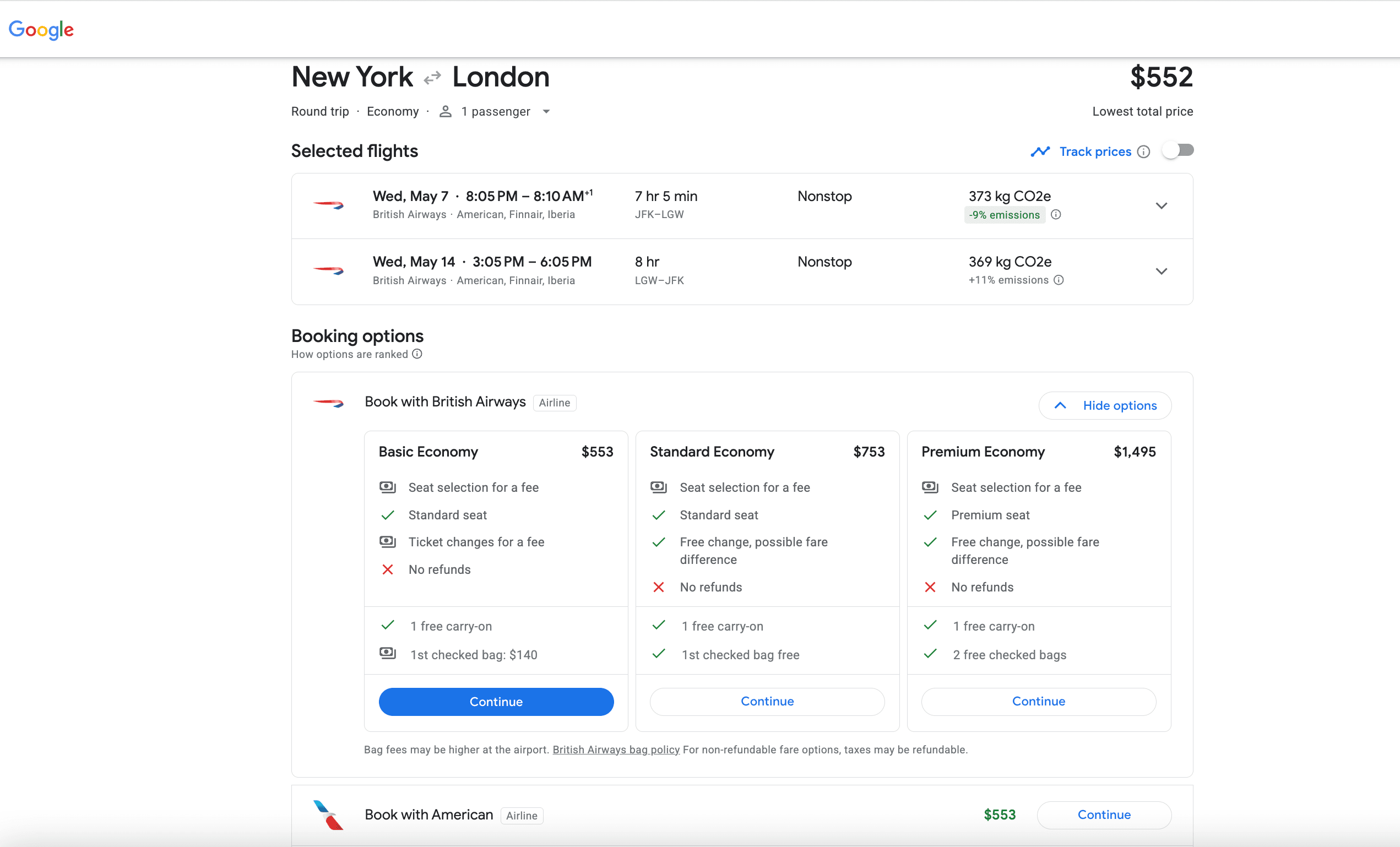
Task: Click the Airline tag beside British Airways
Action: tap(555, 403)
